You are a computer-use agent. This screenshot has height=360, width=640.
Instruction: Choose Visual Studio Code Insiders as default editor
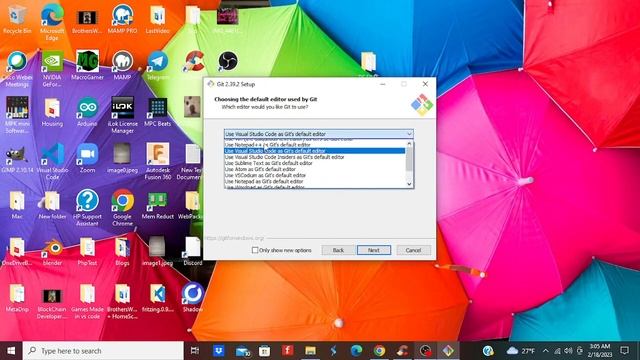(314, 157)
